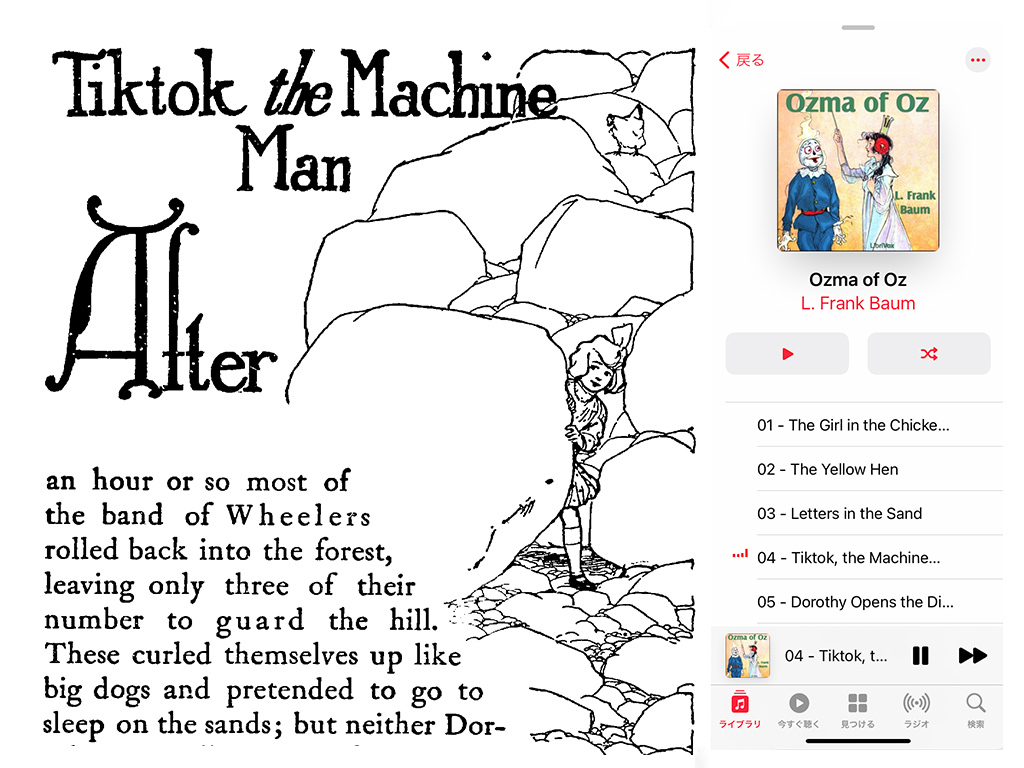
Task: Switch to the Search (検索) tab
Action: pyautogui.click(x=976, y=709)
